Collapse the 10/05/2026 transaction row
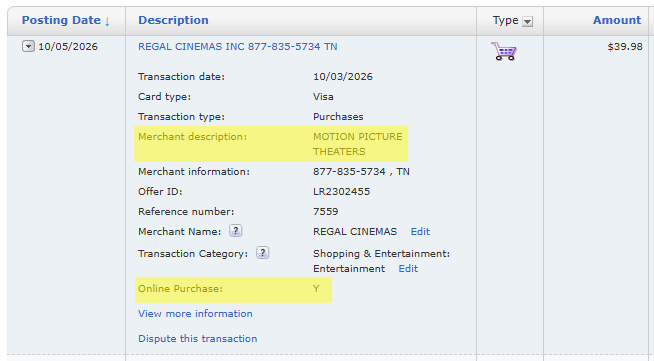The height and width of the screenshot is (361, 654). pos(28,46)
